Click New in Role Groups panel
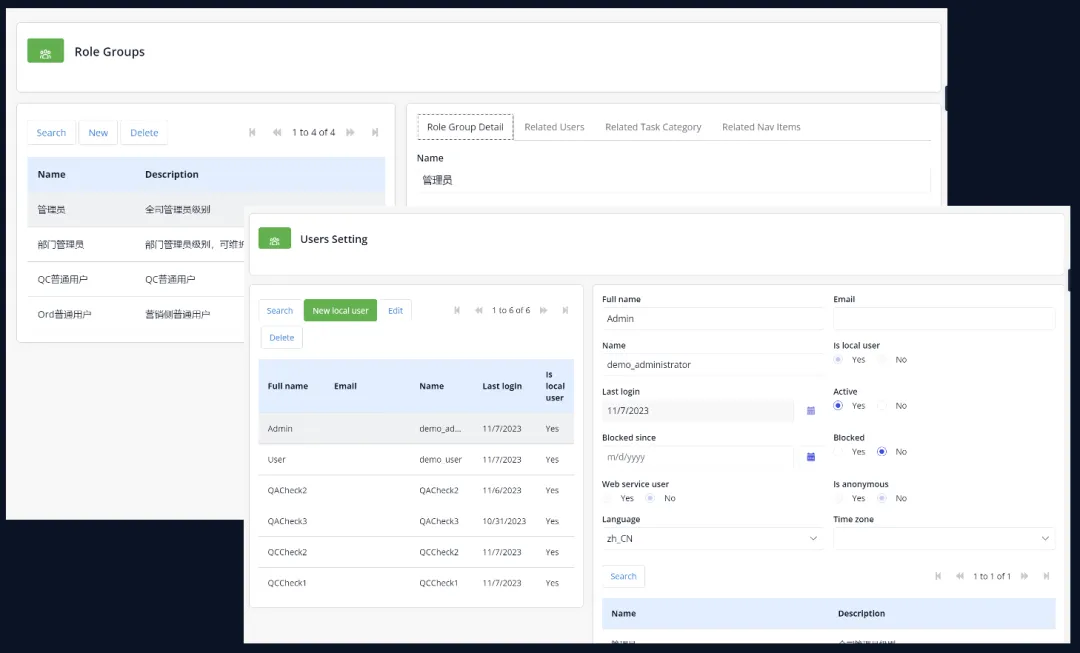 tap(98, 132)
